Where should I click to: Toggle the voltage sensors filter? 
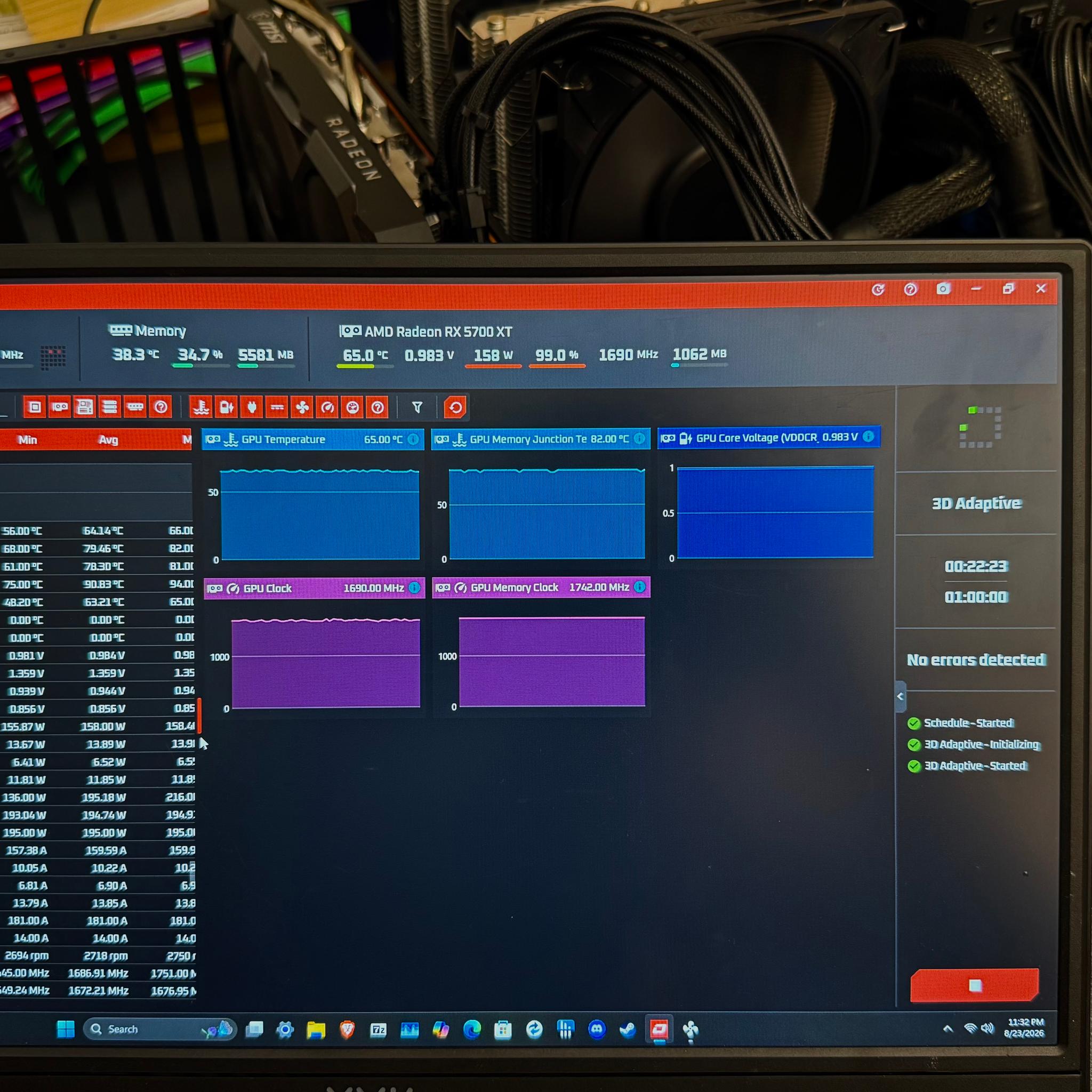pyautogui.click(x=227, y=407)
